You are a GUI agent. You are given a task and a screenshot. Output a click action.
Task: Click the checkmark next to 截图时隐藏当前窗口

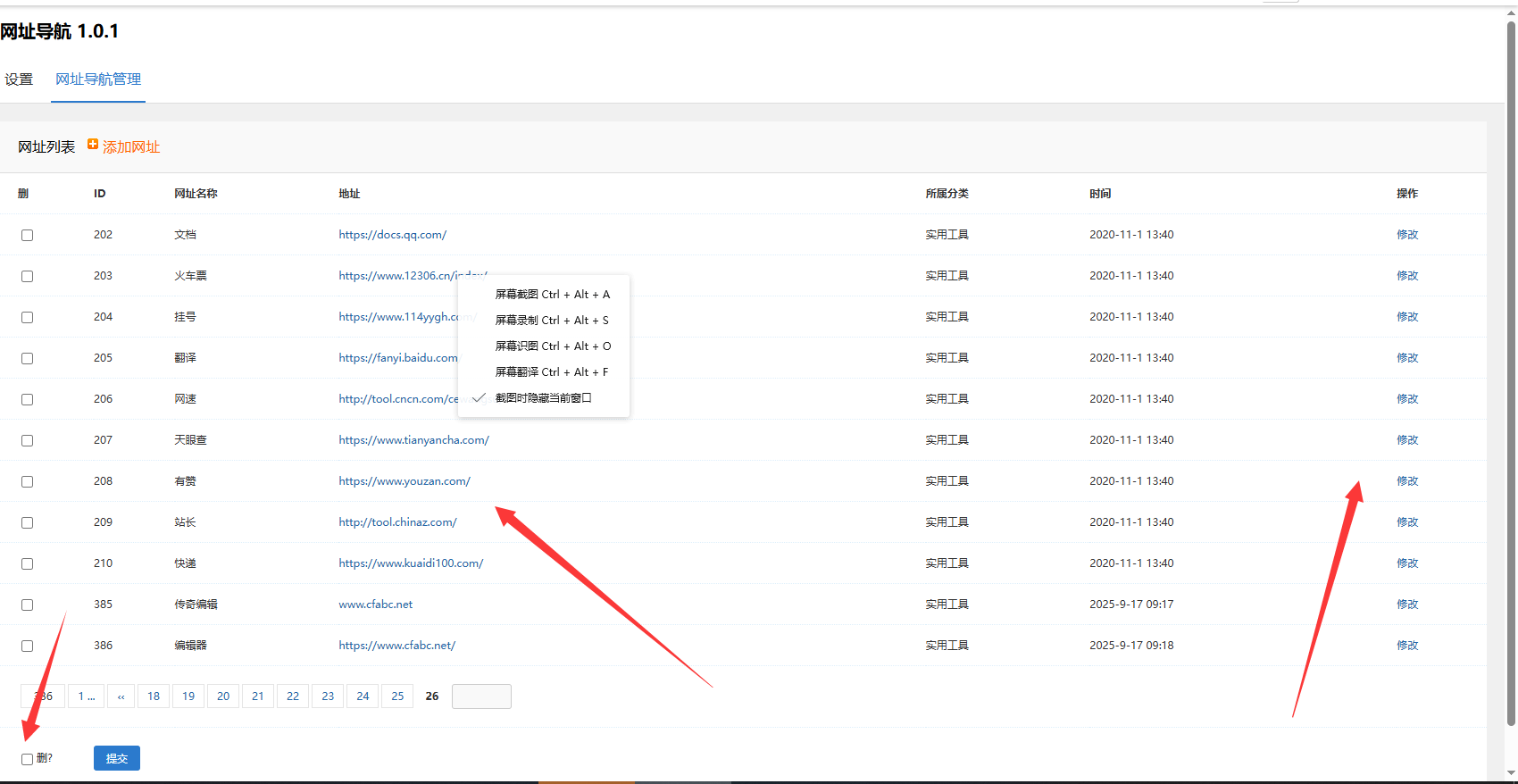point(479,398)
